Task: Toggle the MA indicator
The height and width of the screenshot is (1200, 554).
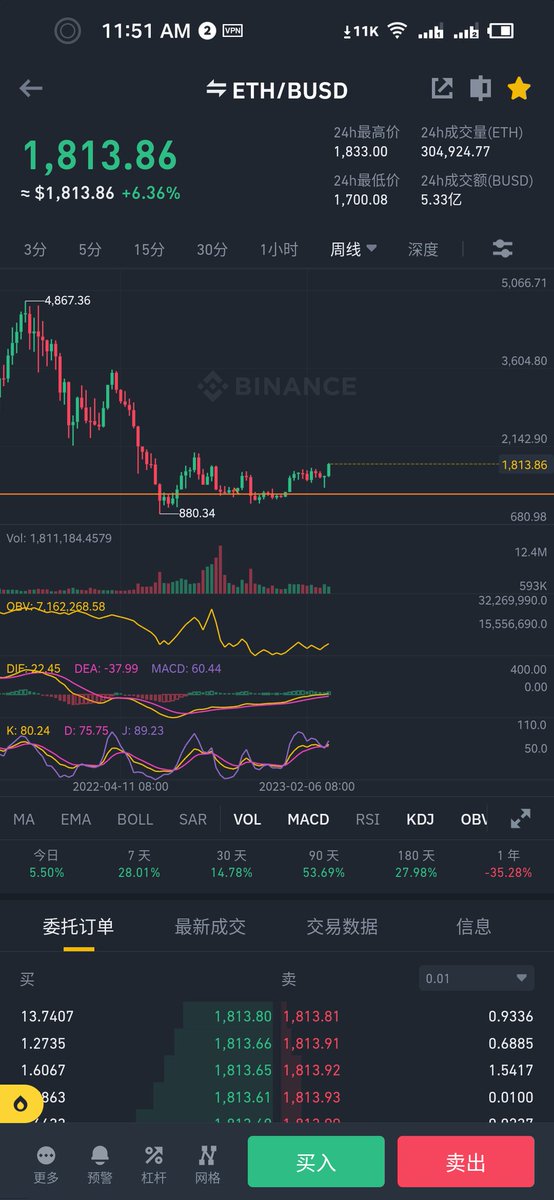Action: (24, 819)
